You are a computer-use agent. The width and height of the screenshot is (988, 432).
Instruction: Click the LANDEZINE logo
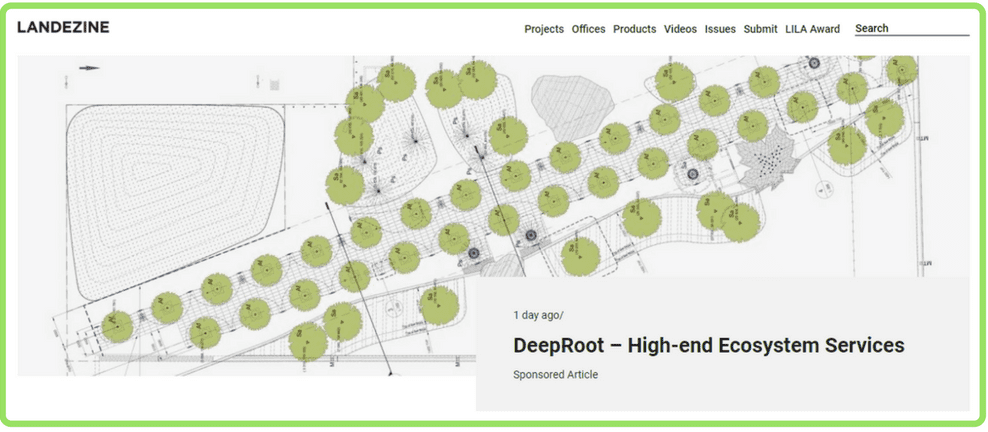click(63, 27)
